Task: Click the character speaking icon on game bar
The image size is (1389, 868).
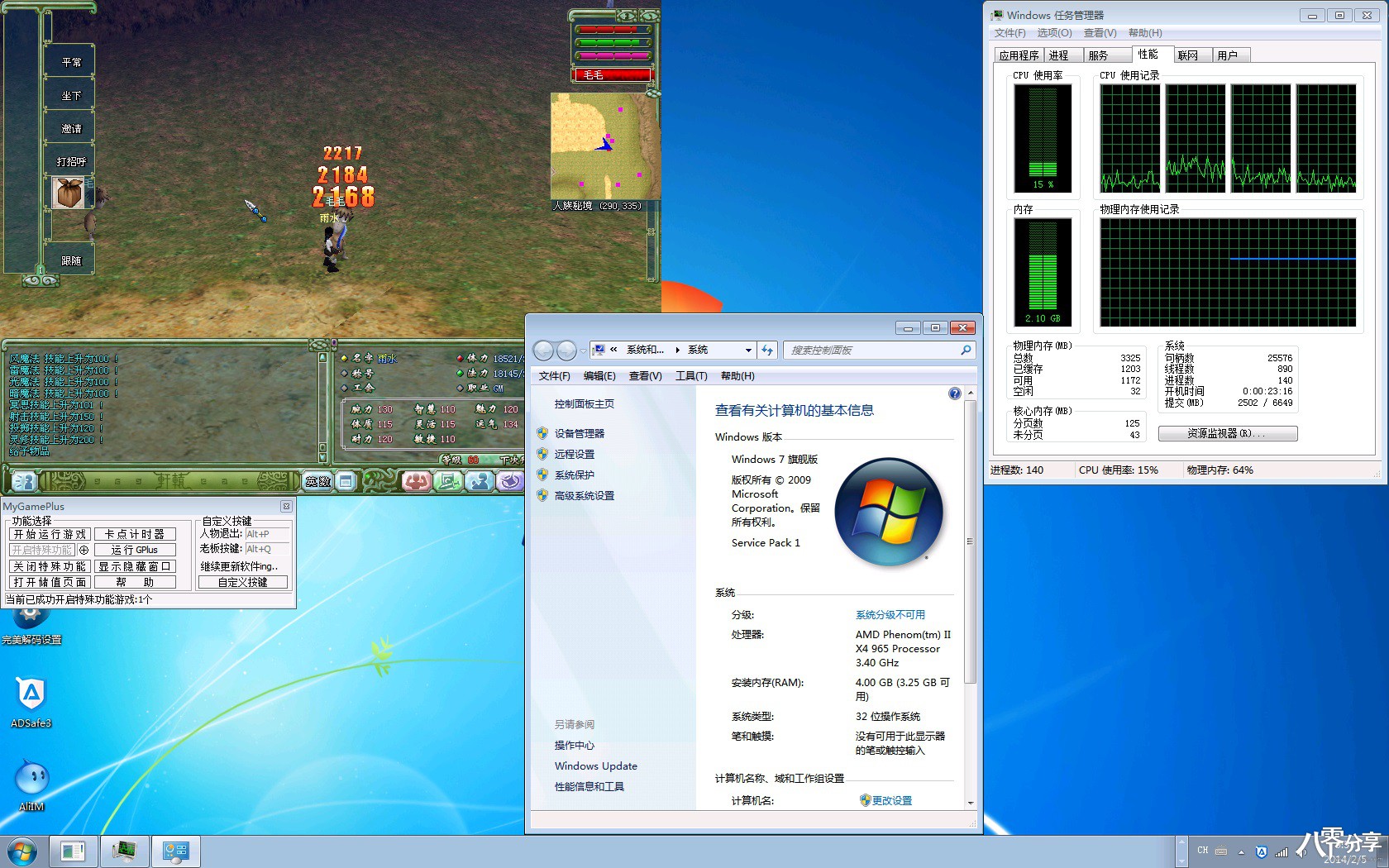Action: tap(23, 481)
